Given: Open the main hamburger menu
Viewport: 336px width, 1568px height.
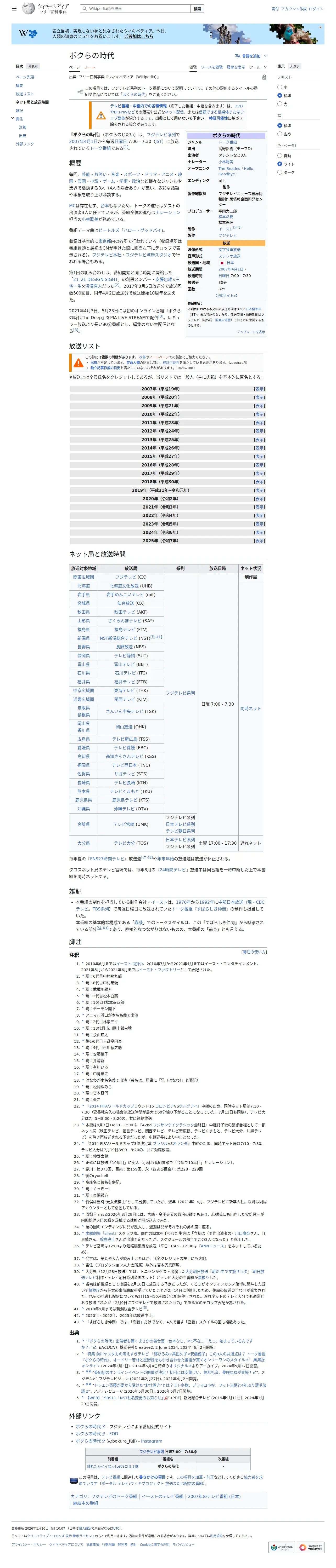Looking at the screenshot, I should 14,9.
